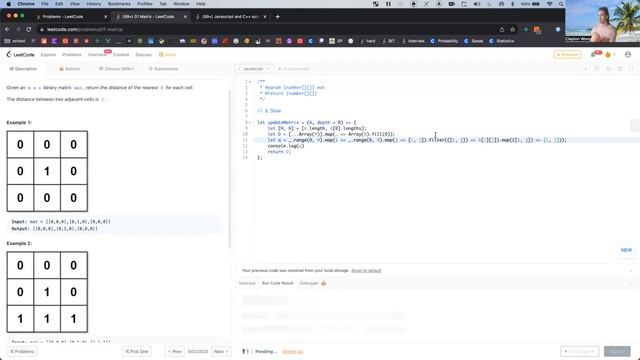Open the profile avatar menu
The height and width of the screenshot is (360, 640).
tap(628, 54)
